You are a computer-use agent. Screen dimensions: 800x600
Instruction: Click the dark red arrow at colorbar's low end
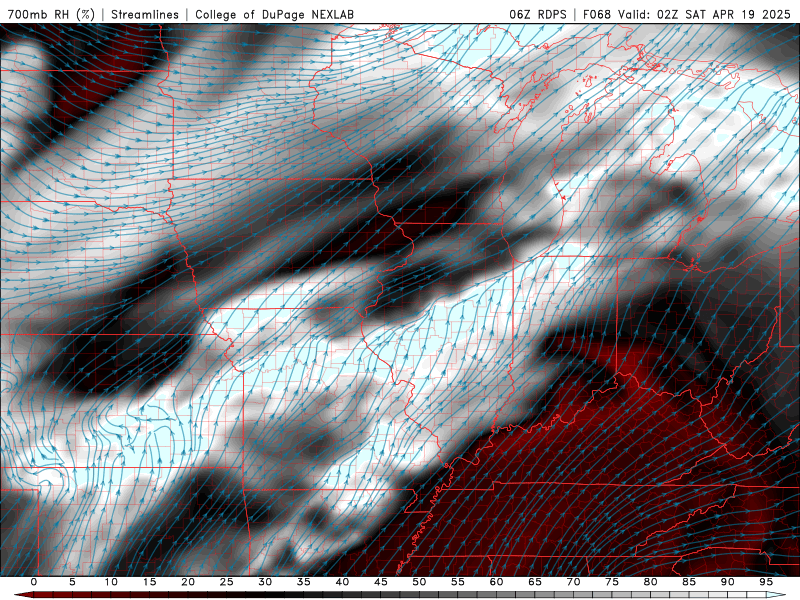pos(24,595)
